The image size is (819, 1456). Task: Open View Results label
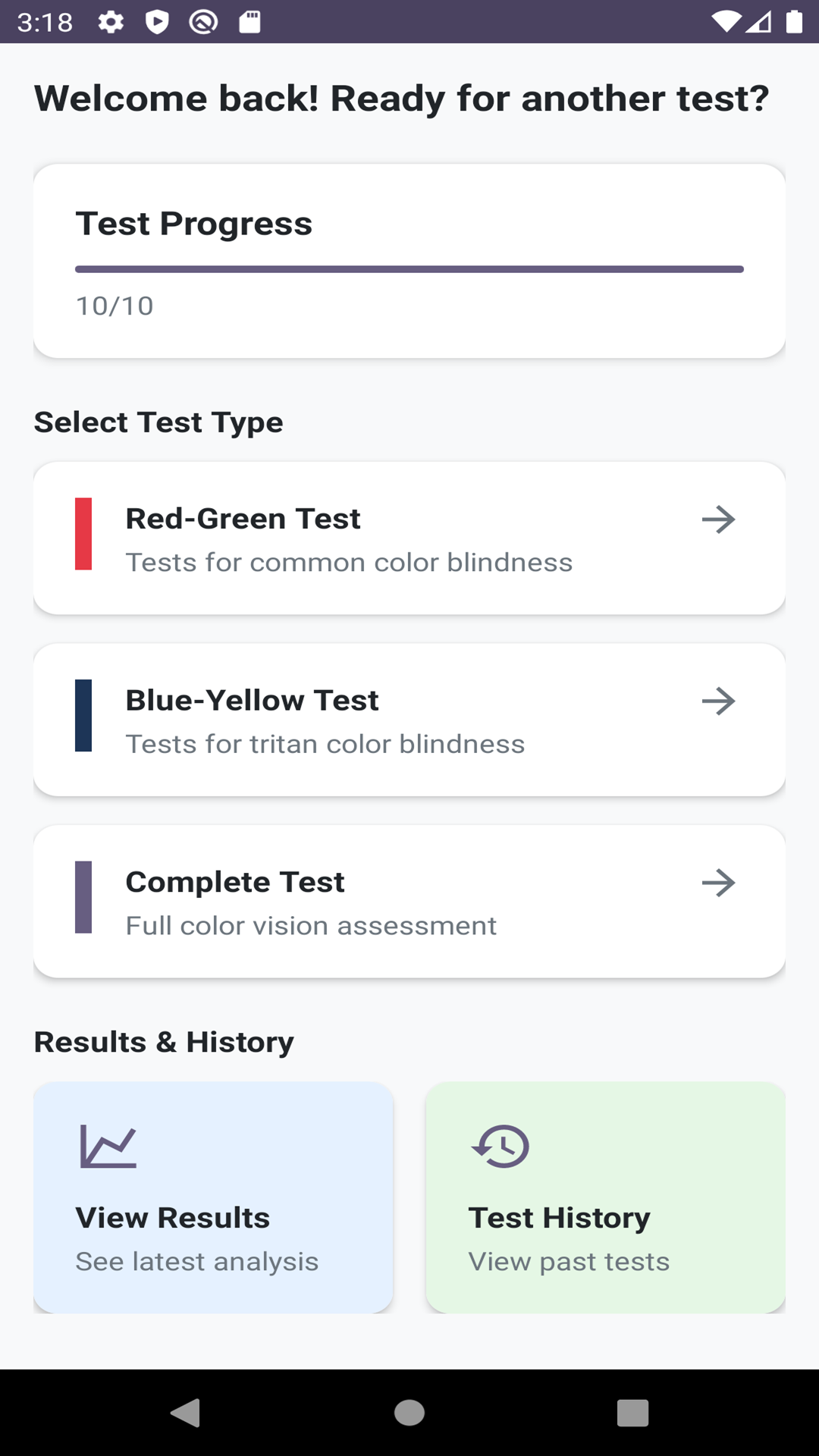(173, 1218)
